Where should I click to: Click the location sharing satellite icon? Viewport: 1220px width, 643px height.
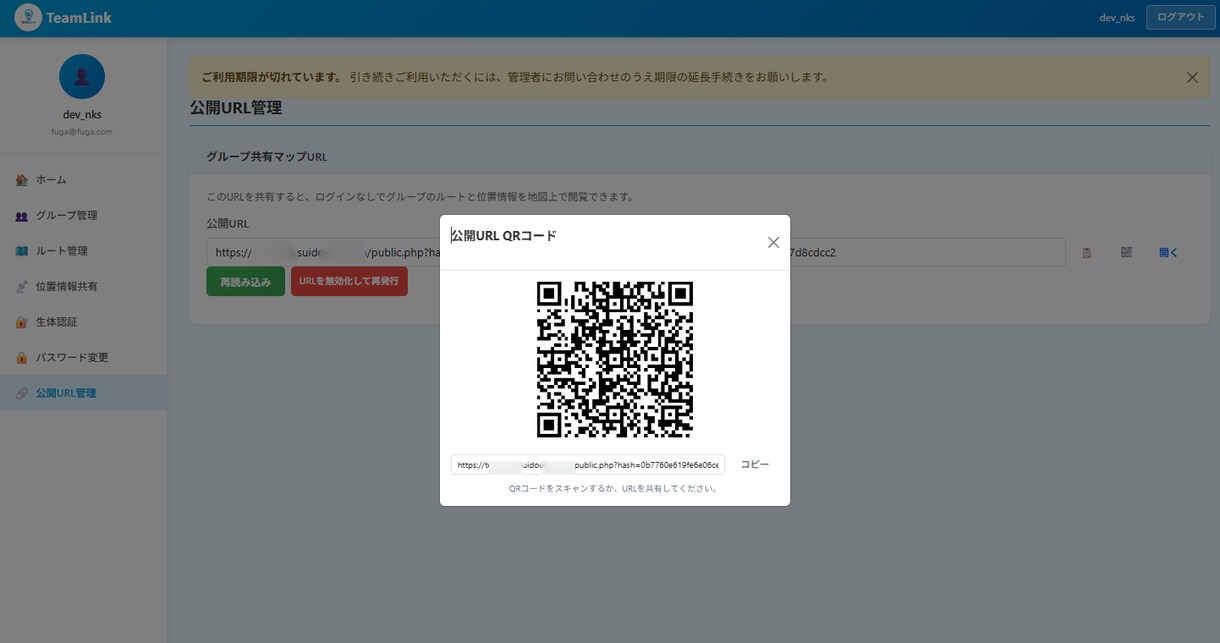[x=22, y=287]
